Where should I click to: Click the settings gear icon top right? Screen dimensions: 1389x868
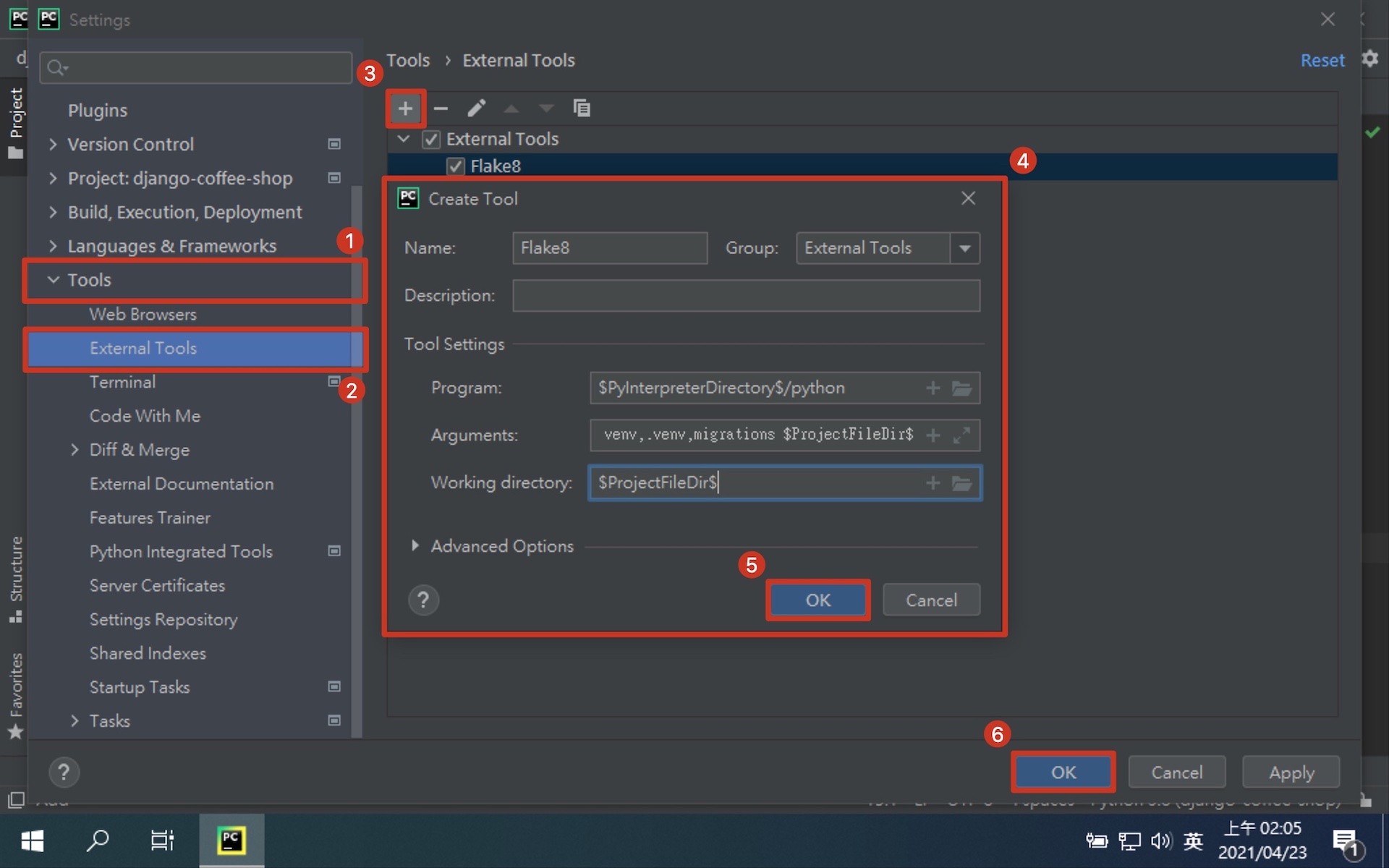point(1370,59)
